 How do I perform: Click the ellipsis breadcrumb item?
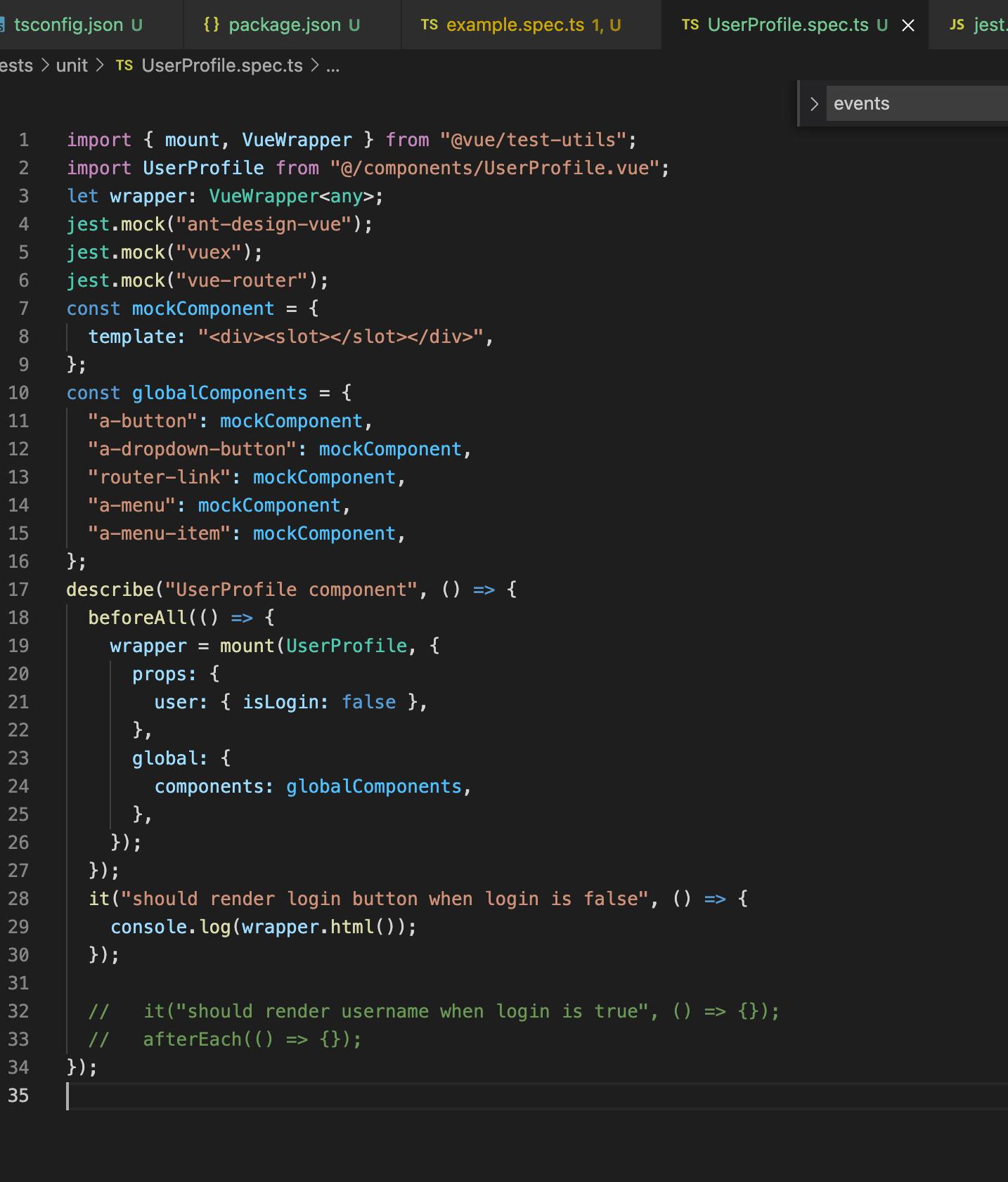pos(333,67)
